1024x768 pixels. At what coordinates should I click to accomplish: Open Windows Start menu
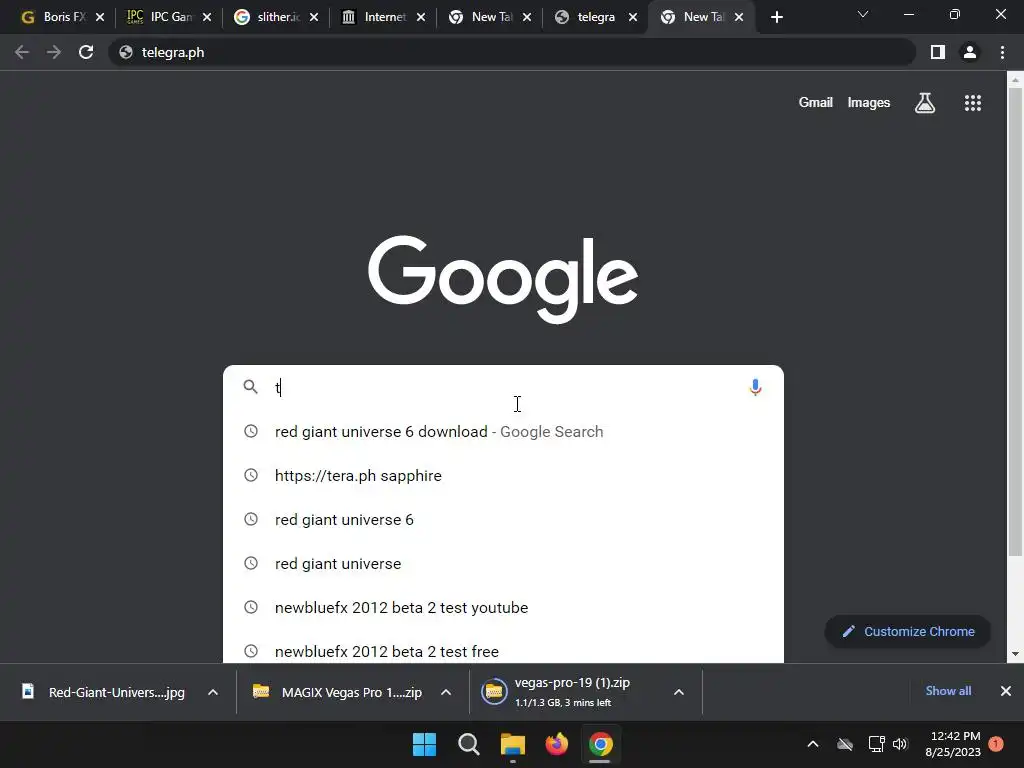[424, 744]
